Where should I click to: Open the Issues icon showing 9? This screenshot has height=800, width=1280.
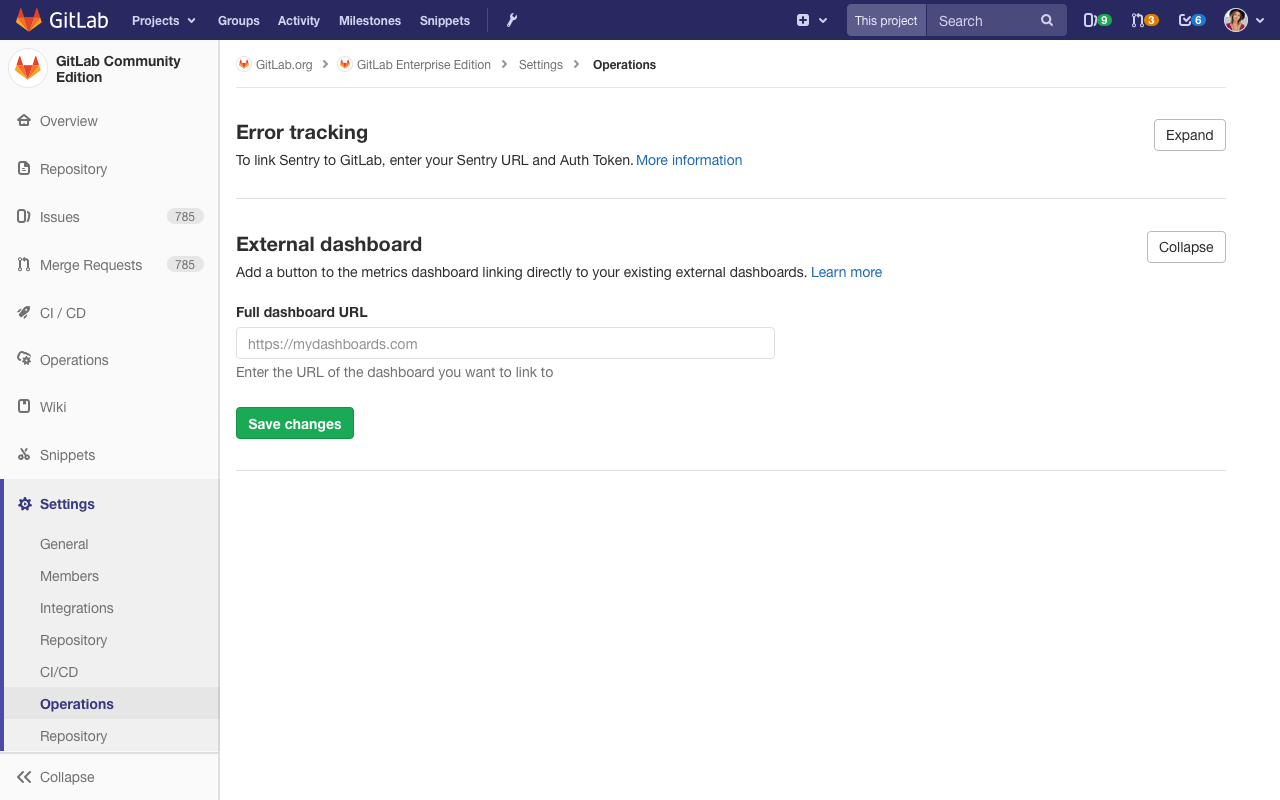[x=1096, y=20]
